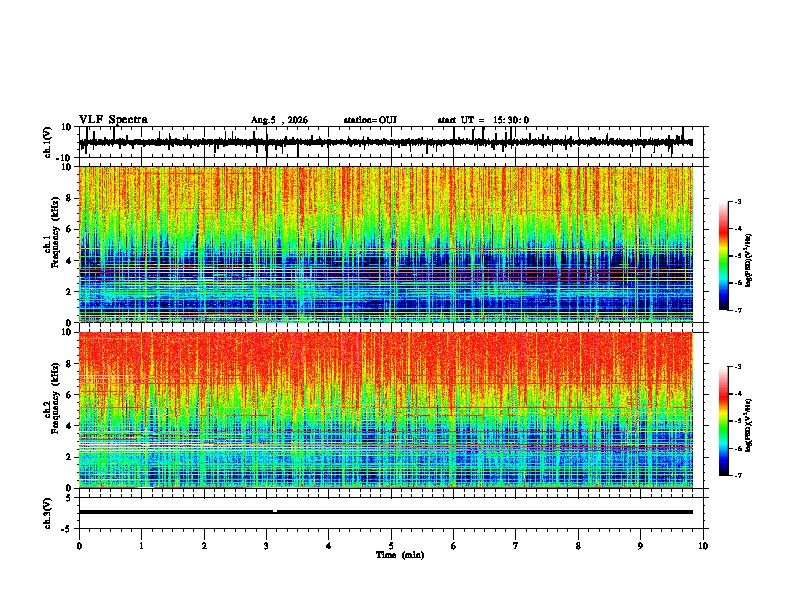This screenshot has height=612, width=792.
Task: Click the "Time (min)" axis label
Action: click(x=400, y=555)
